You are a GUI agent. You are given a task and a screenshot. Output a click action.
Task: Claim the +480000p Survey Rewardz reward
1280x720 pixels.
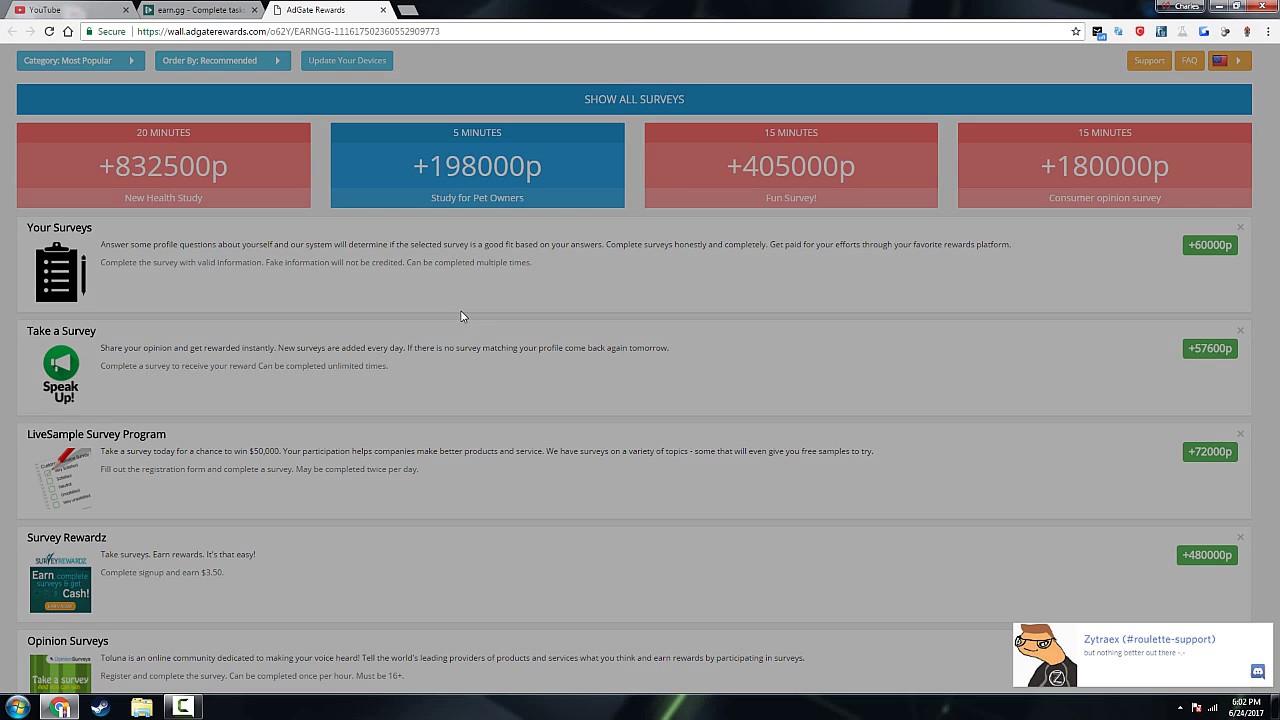(x=1207, y=555)
